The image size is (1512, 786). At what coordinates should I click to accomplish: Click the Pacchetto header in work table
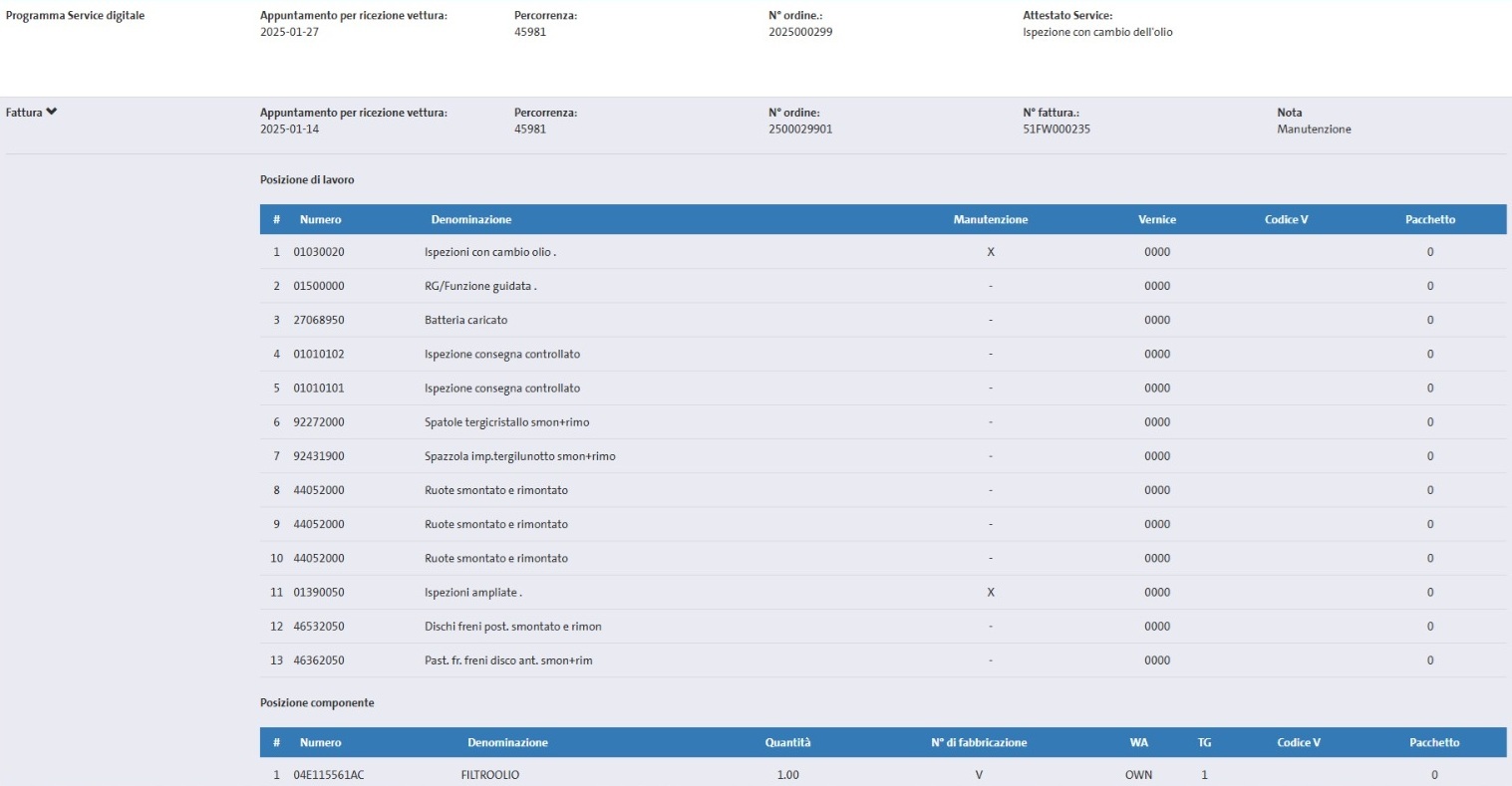pyautogui.click(x=1429, y=220)
